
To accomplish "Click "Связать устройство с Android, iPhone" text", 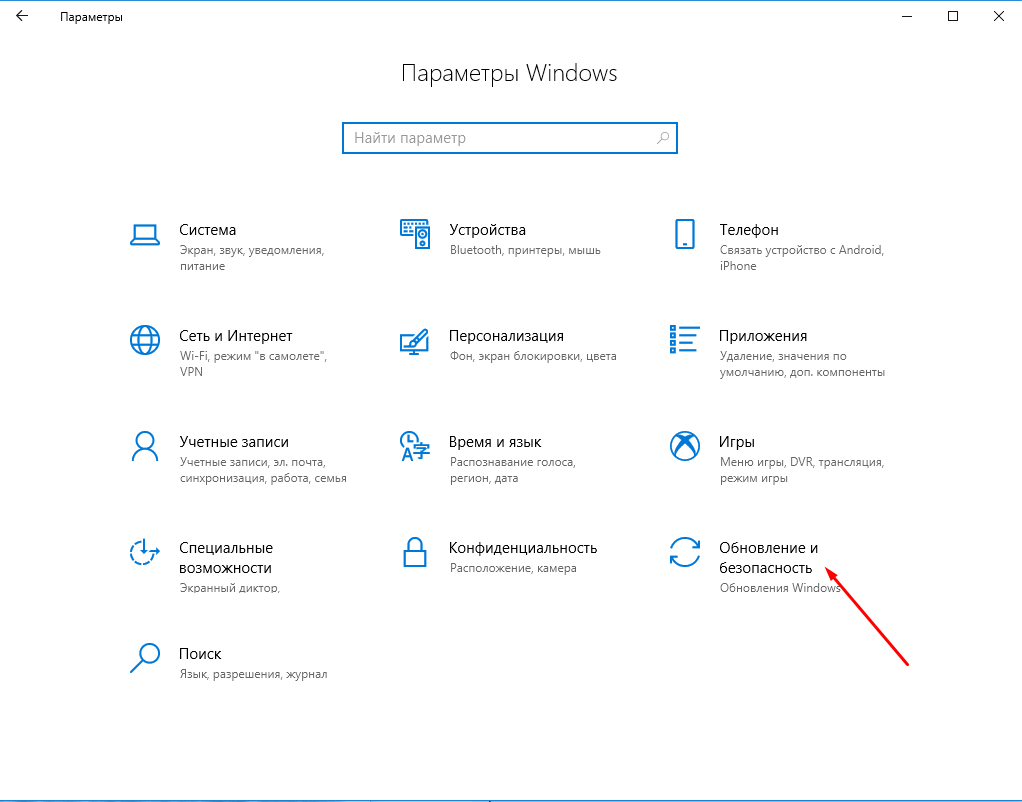I will (802, 258).
